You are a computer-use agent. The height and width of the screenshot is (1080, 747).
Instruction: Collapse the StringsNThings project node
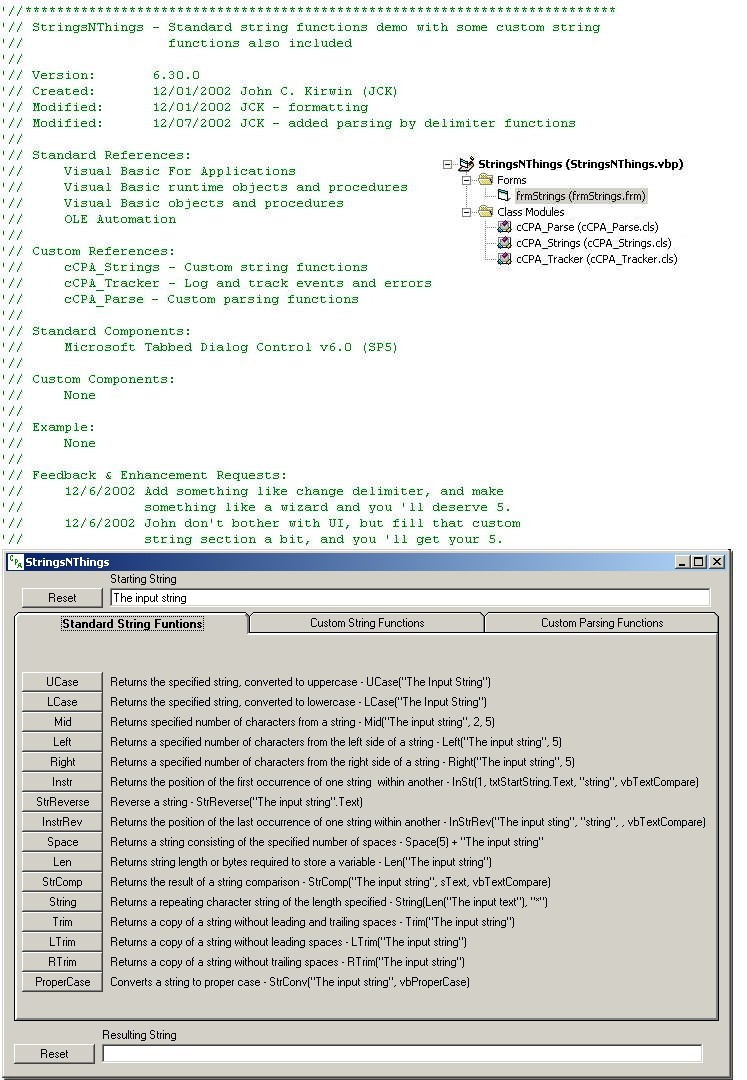coord(448,165)
